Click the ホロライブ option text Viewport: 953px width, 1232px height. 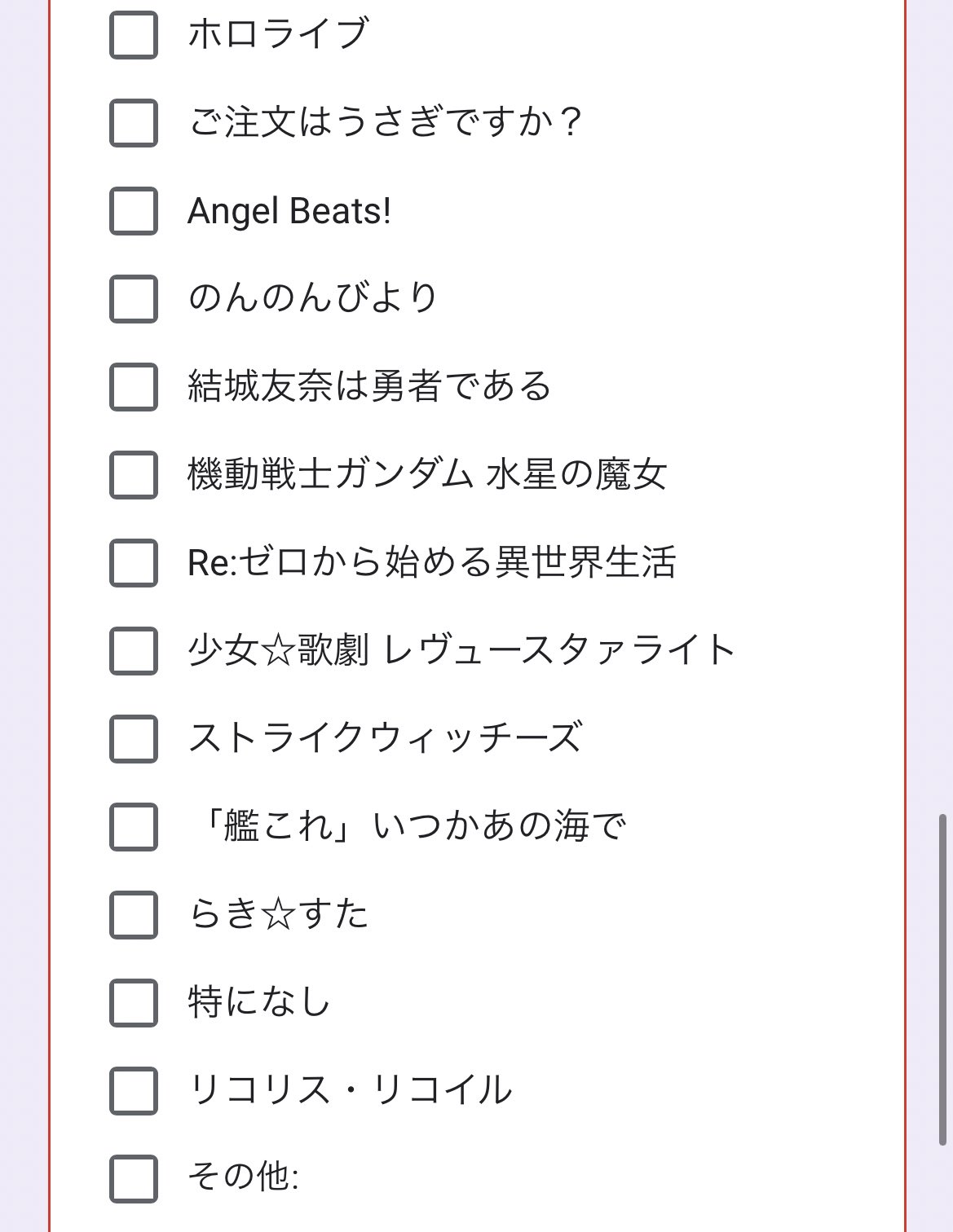click(278, 34)
